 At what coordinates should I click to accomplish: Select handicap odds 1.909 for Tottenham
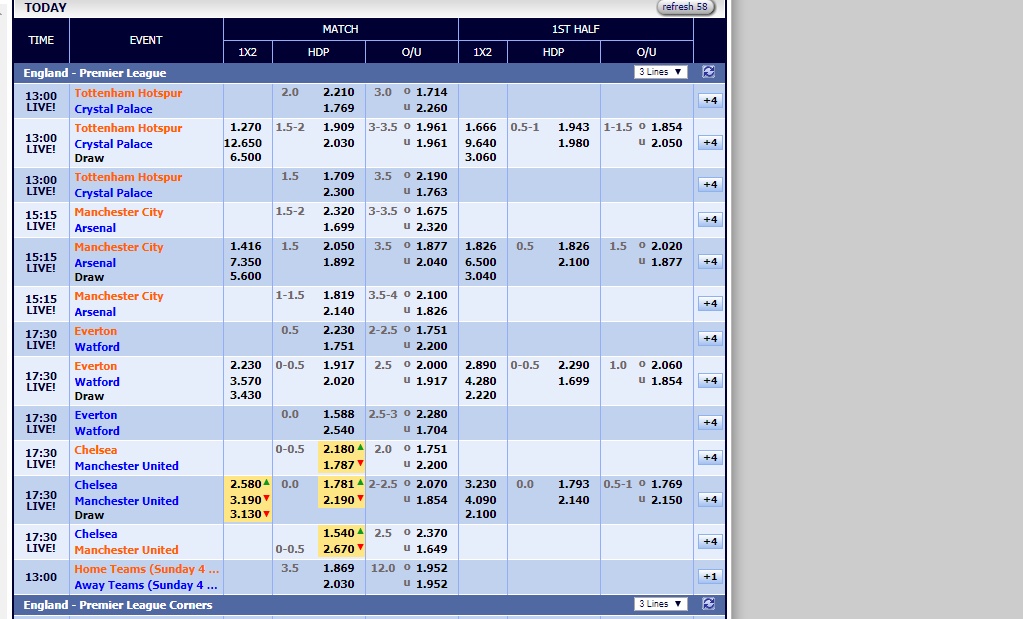(339, 127)
